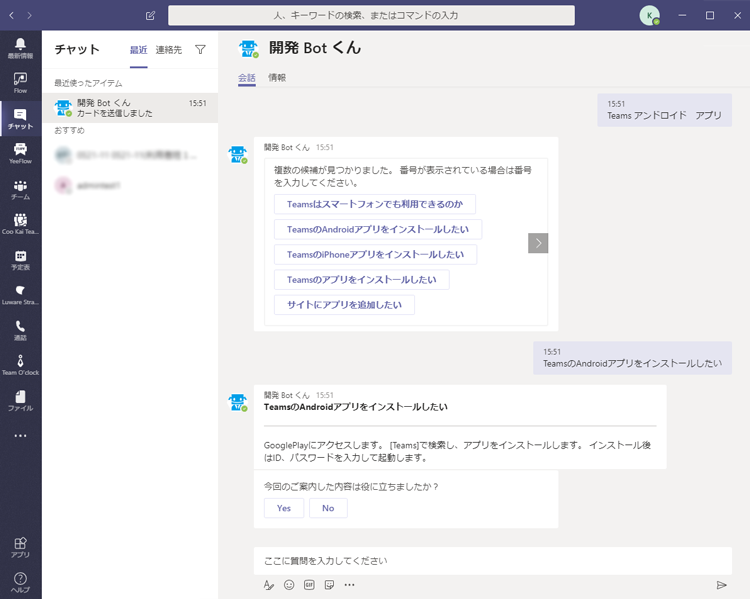Open Help (ヘルプ) in the sidebar

[20, 582]
